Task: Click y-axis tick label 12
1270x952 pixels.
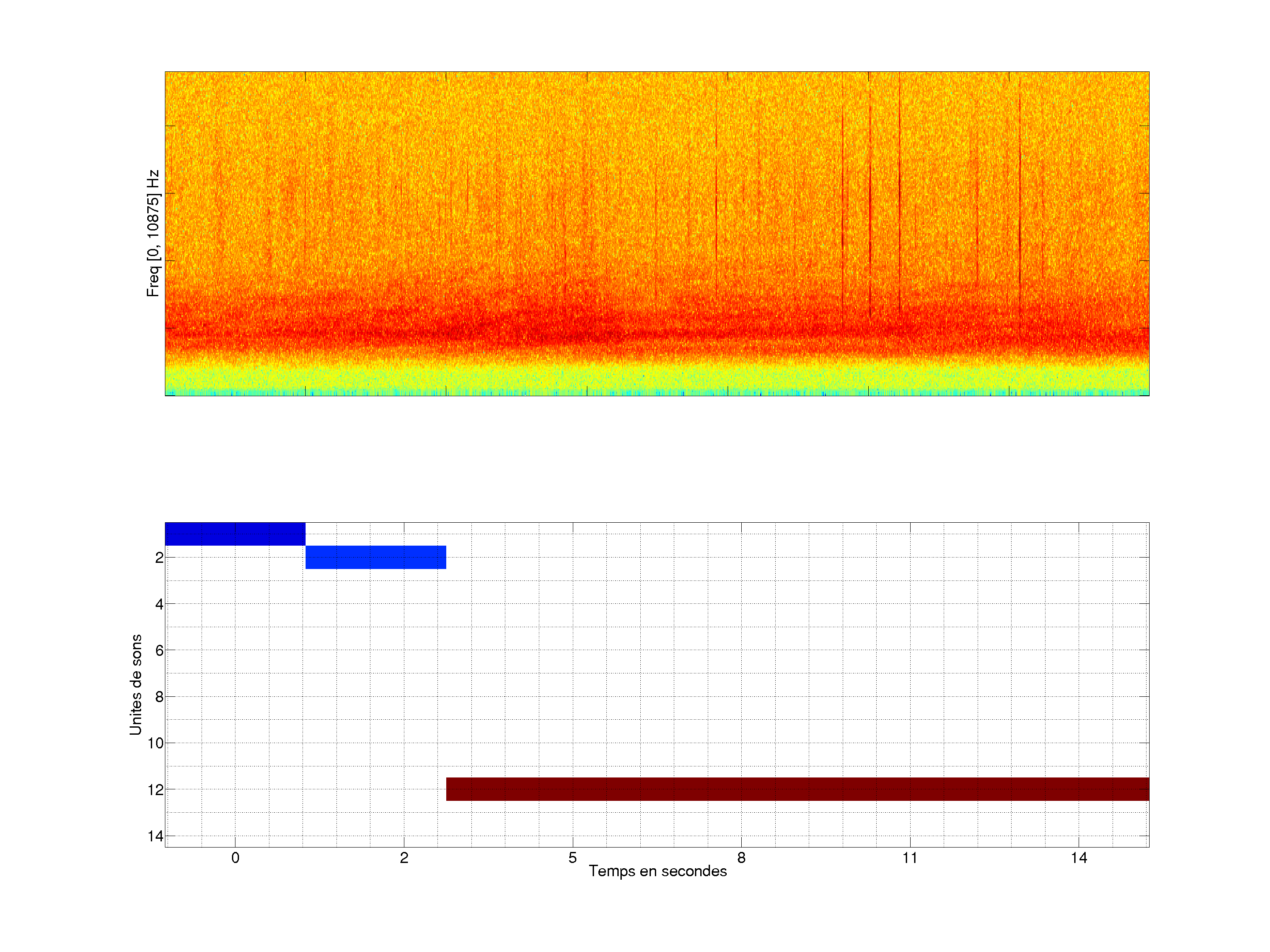Action: click(156, 790)
